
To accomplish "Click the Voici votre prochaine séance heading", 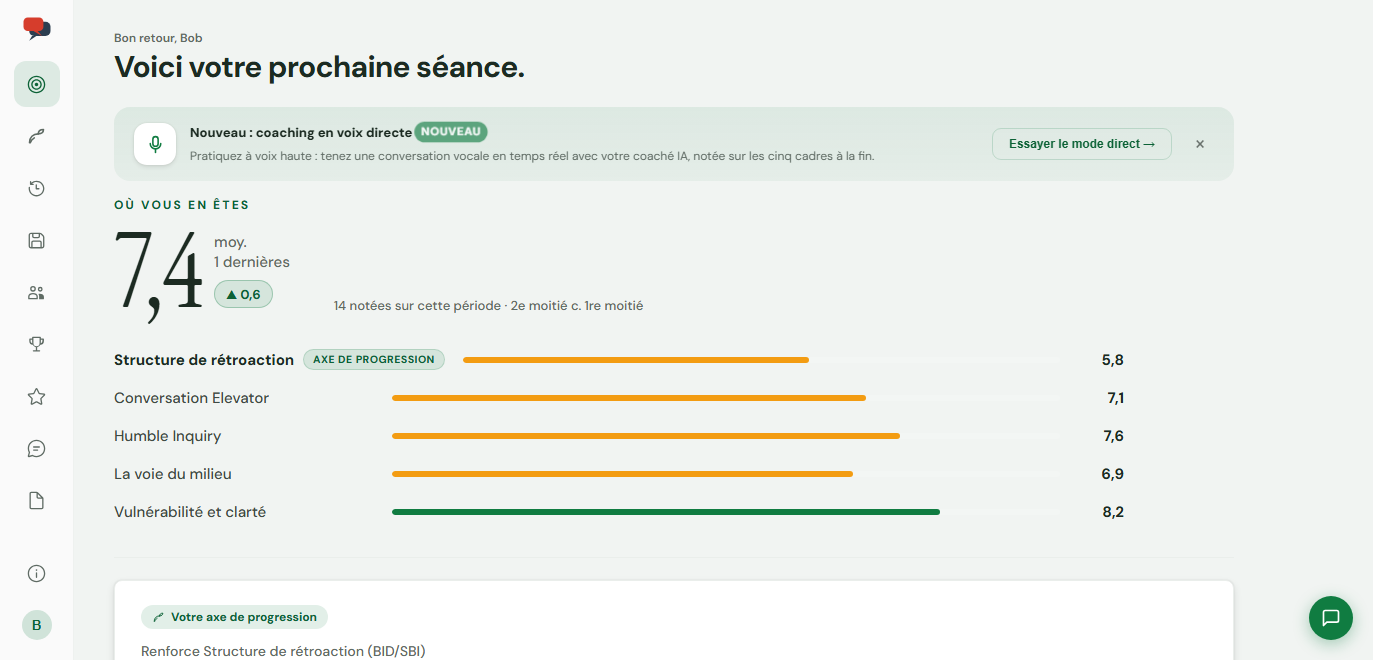I will pyautogui.click(x=319, y=68).
